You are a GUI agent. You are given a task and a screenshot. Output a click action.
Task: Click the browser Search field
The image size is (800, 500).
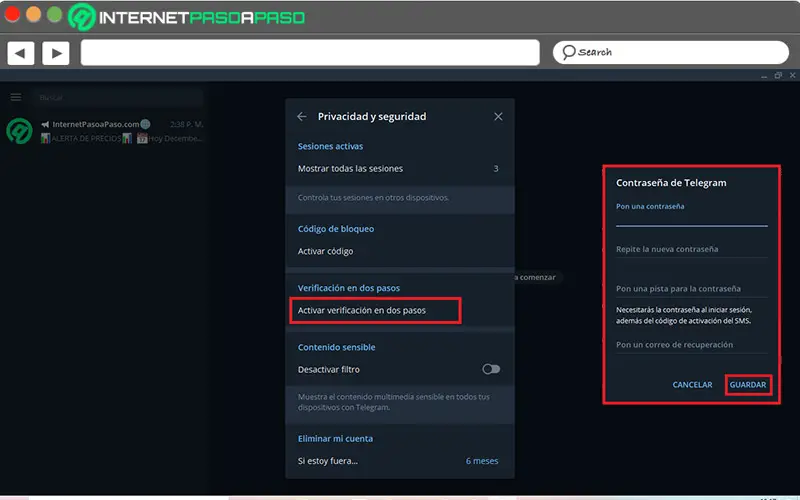click(670, 52)
